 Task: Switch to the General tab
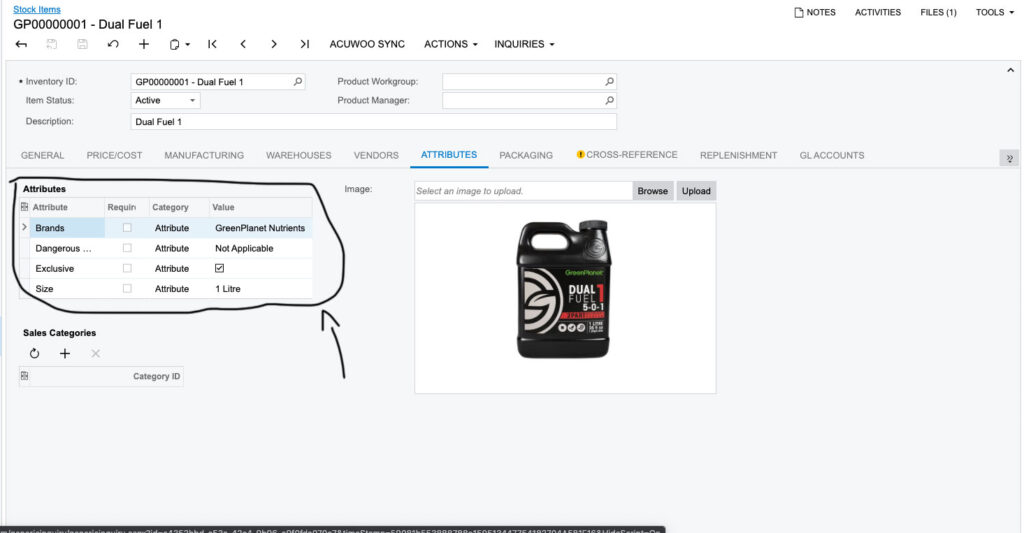42,155
